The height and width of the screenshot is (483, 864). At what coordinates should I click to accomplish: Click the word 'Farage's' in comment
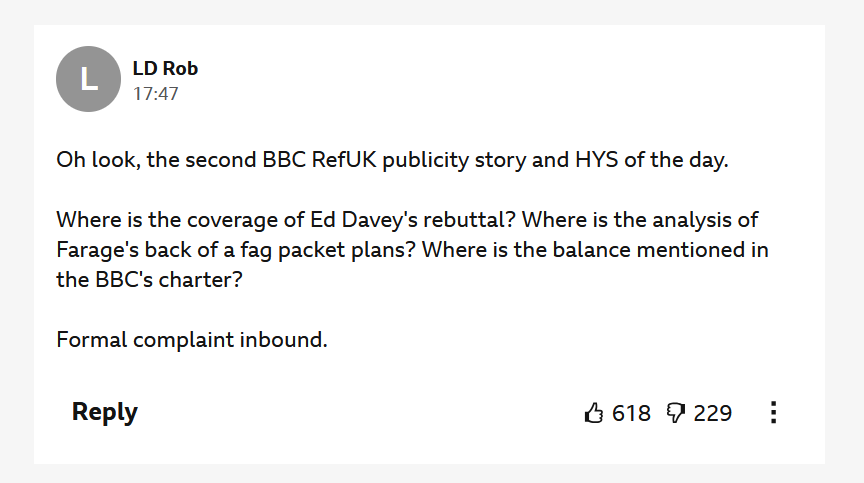(x=95, y=250)
